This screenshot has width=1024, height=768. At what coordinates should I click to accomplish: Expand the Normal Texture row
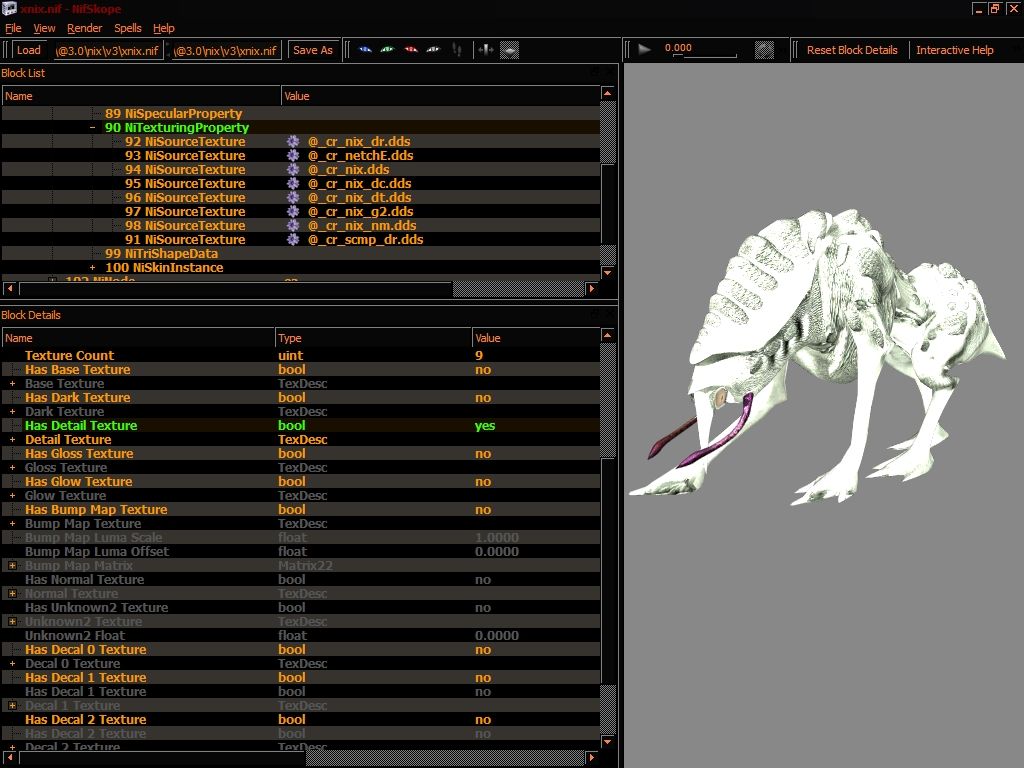12,594
